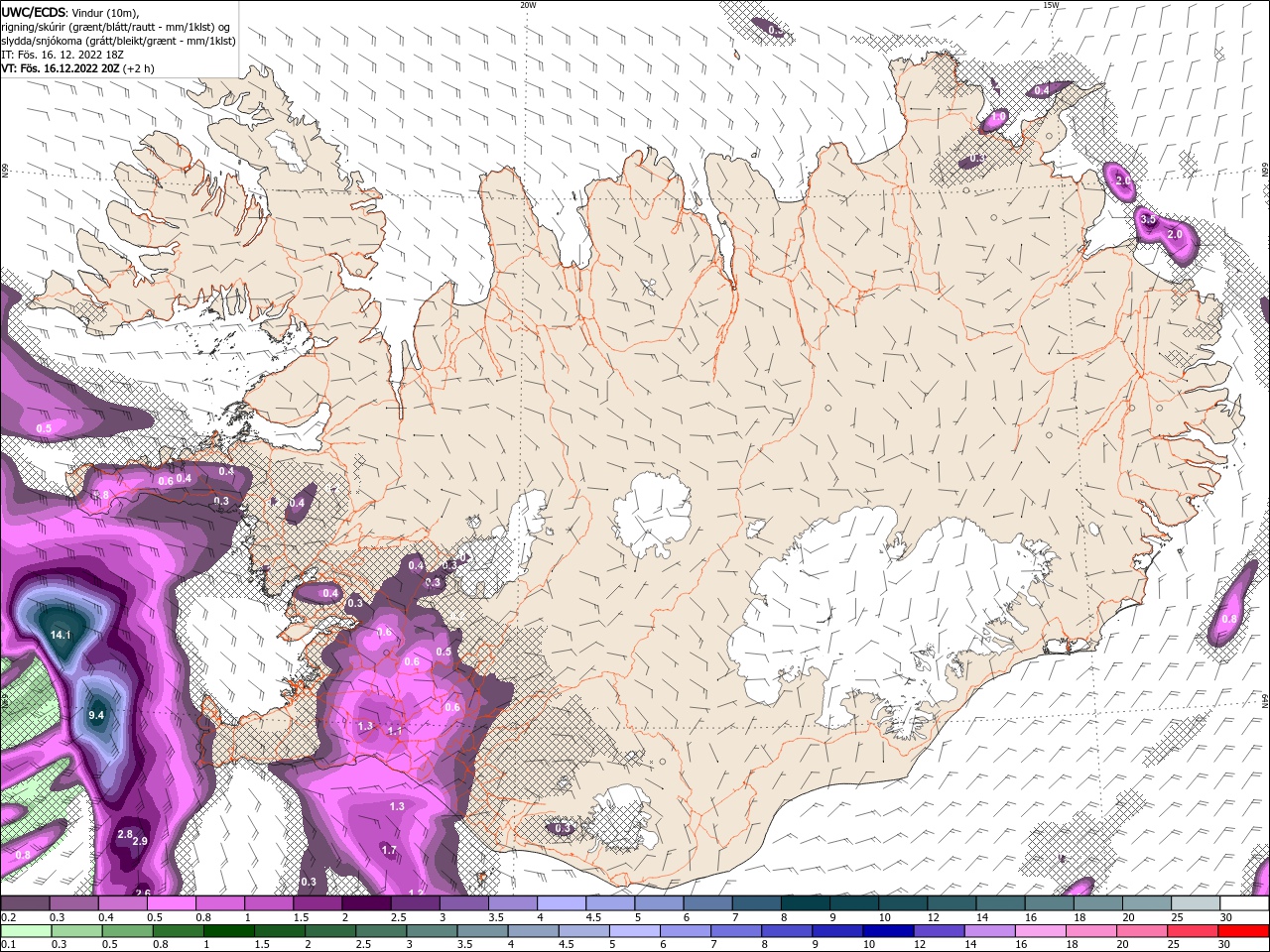The width and height of the screenshot is (1270, 952).
Task: Select the pale lavender top swatch starting at 4
Action: pos(561,903)
